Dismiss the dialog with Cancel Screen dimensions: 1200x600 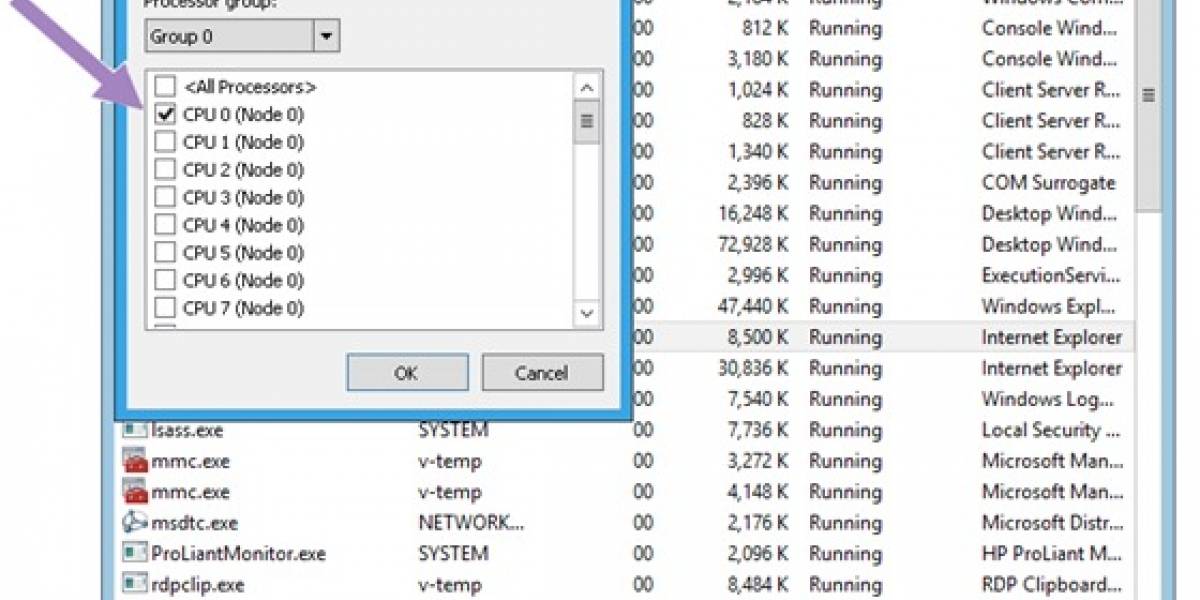click(542, 373)
